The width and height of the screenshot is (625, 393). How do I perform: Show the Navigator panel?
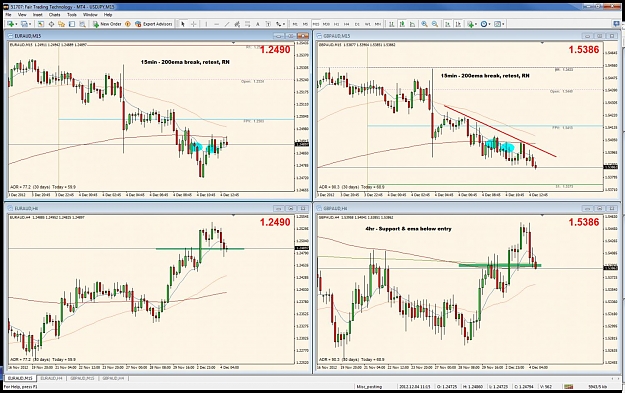point(61,24)
